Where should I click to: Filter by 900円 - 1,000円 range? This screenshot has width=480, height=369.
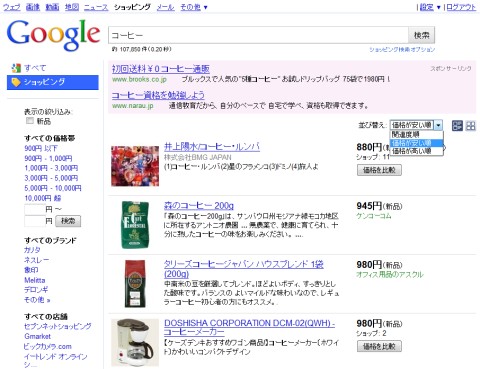[x=48, y=158]
